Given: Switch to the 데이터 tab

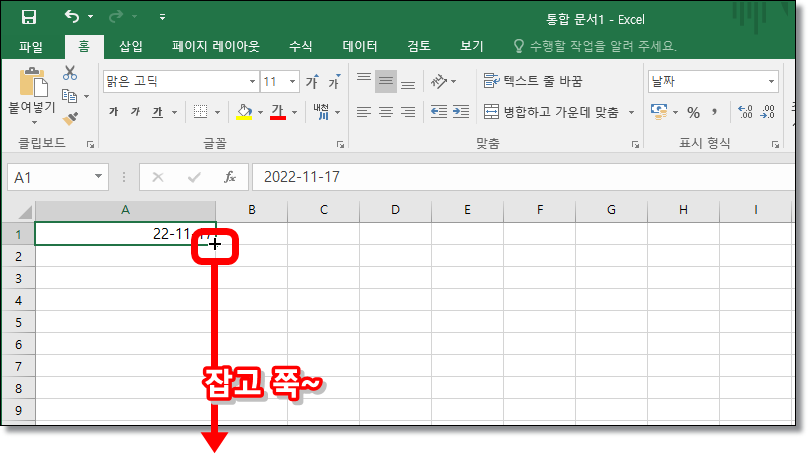Looking at the screenshot, I should (x=360, y=46).
